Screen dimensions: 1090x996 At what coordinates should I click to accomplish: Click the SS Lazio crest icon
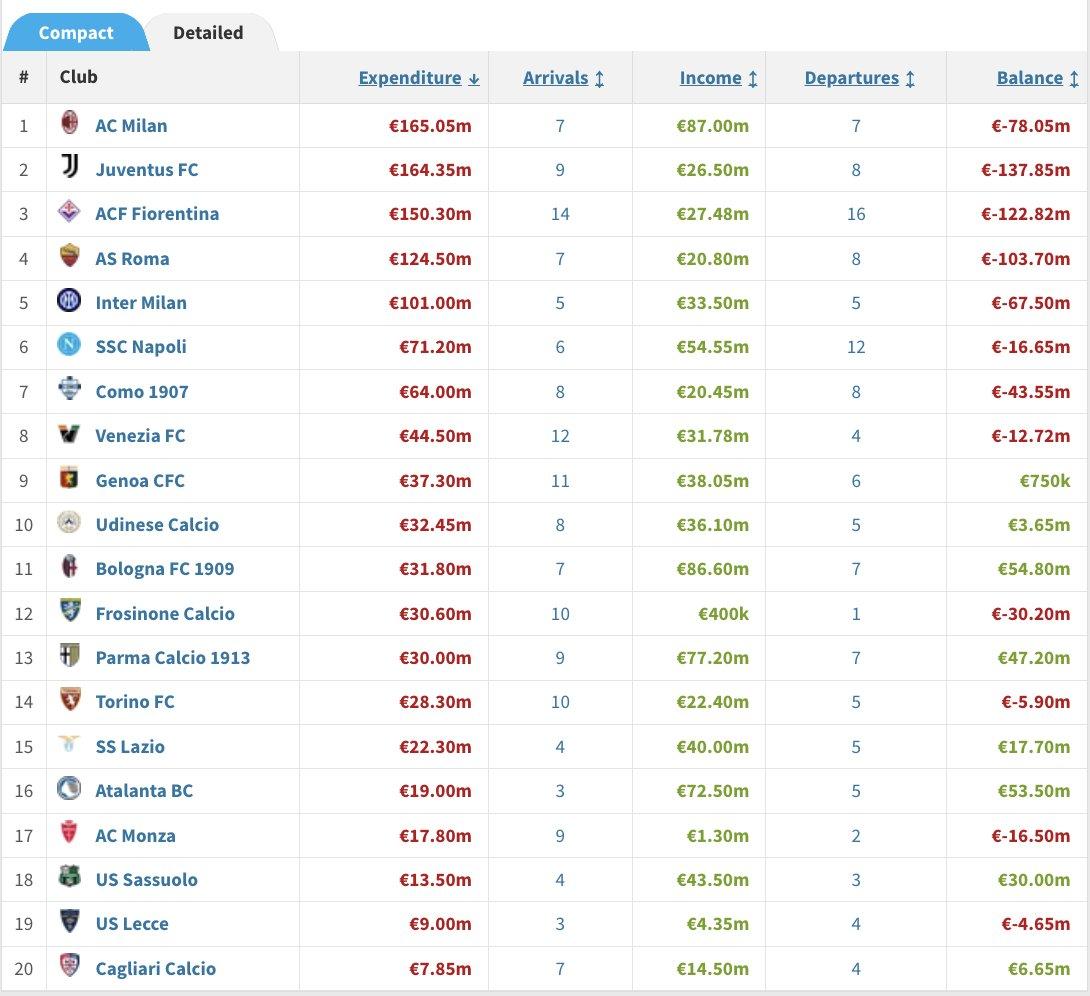click(69, 744)
